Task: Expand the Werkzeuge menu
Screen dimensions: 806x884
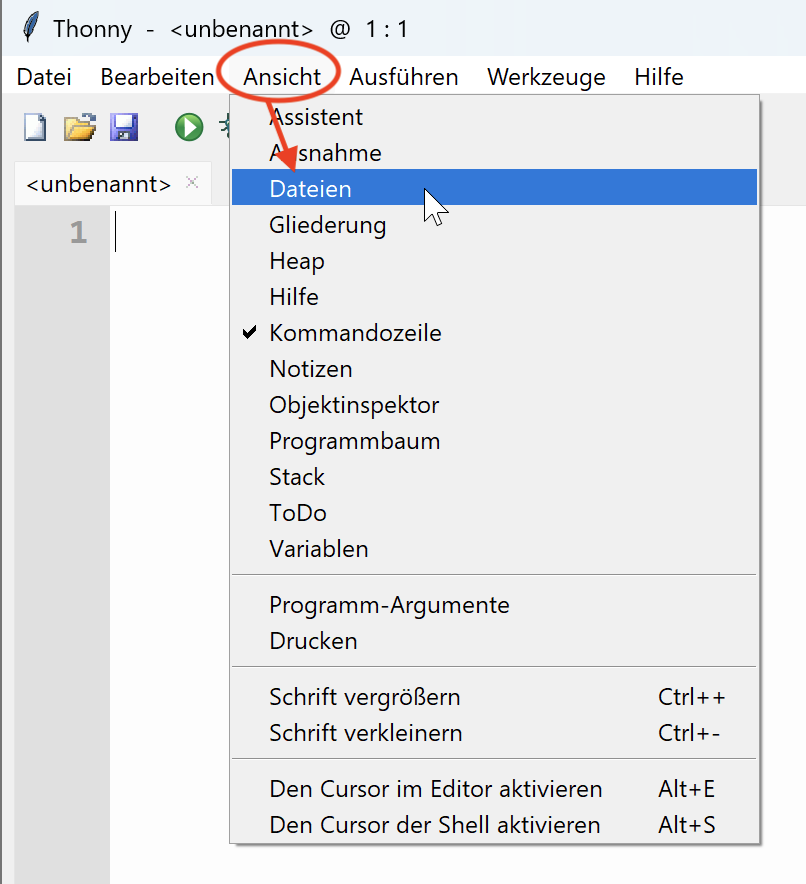Action: coord(546,77)
